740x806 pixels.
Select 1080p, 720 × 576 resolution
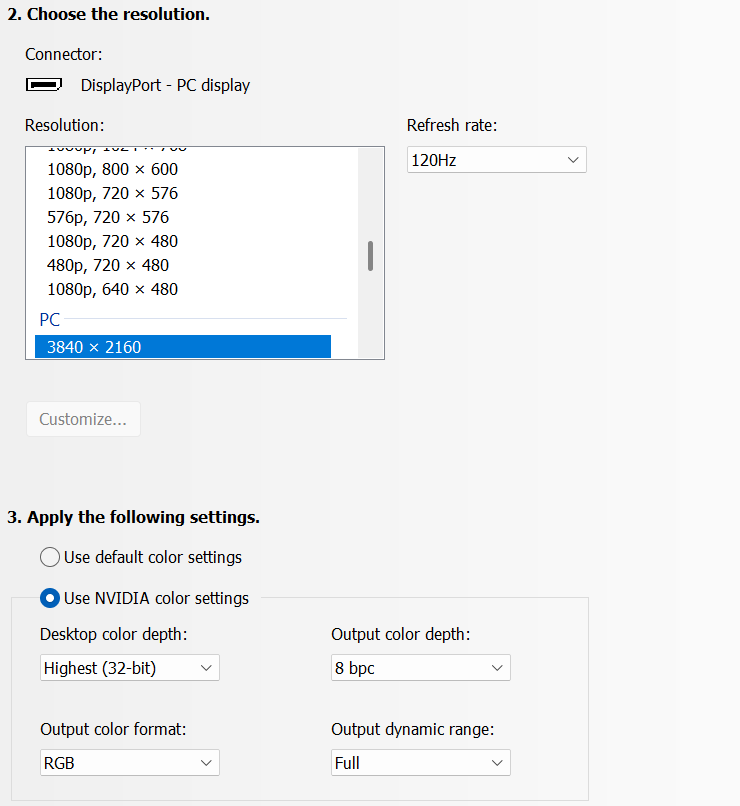click(113, 193)
